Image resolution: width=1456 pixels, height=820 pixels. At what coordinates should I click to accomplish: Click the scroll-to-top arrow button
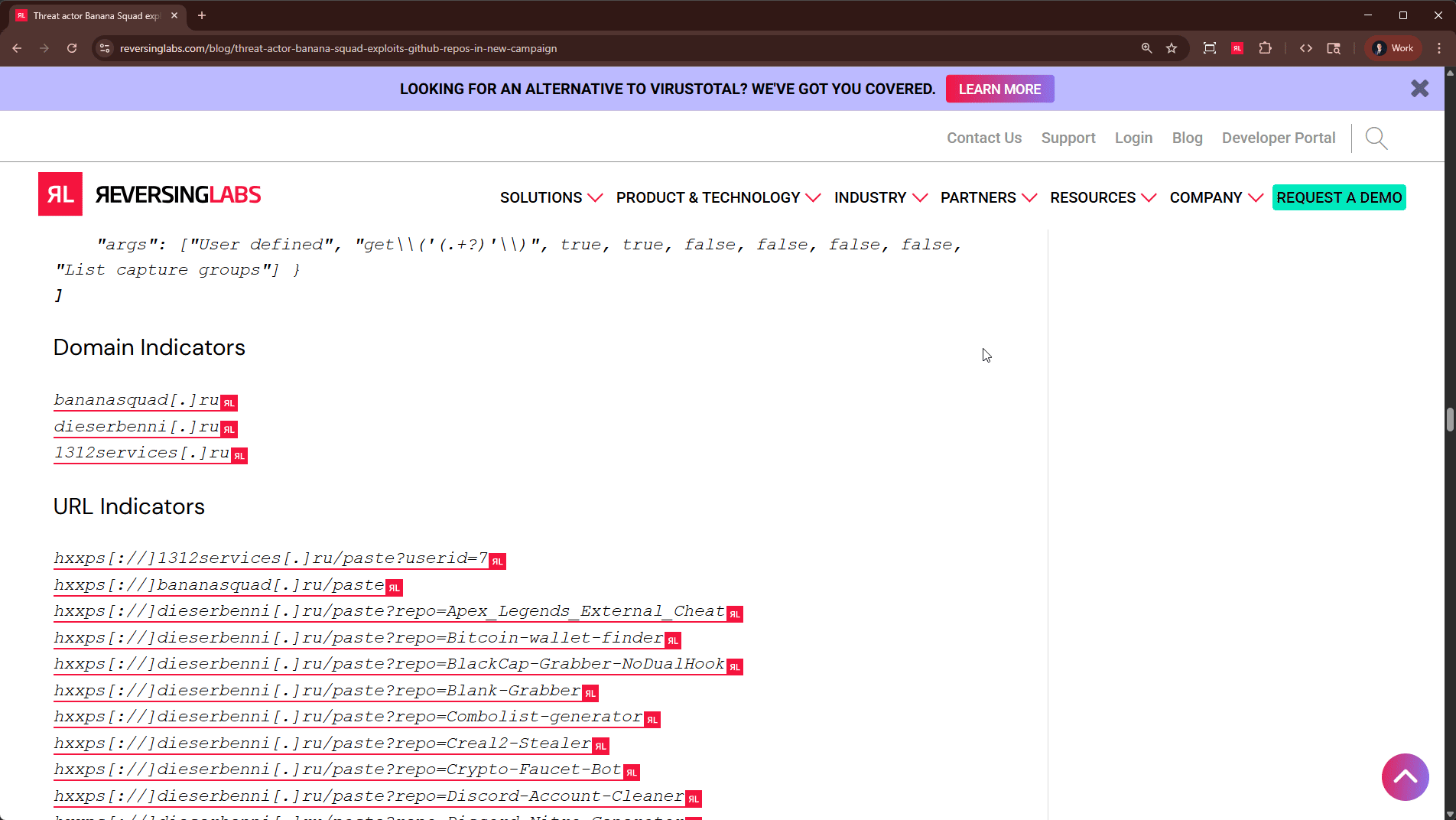(x=1405, y=777)
